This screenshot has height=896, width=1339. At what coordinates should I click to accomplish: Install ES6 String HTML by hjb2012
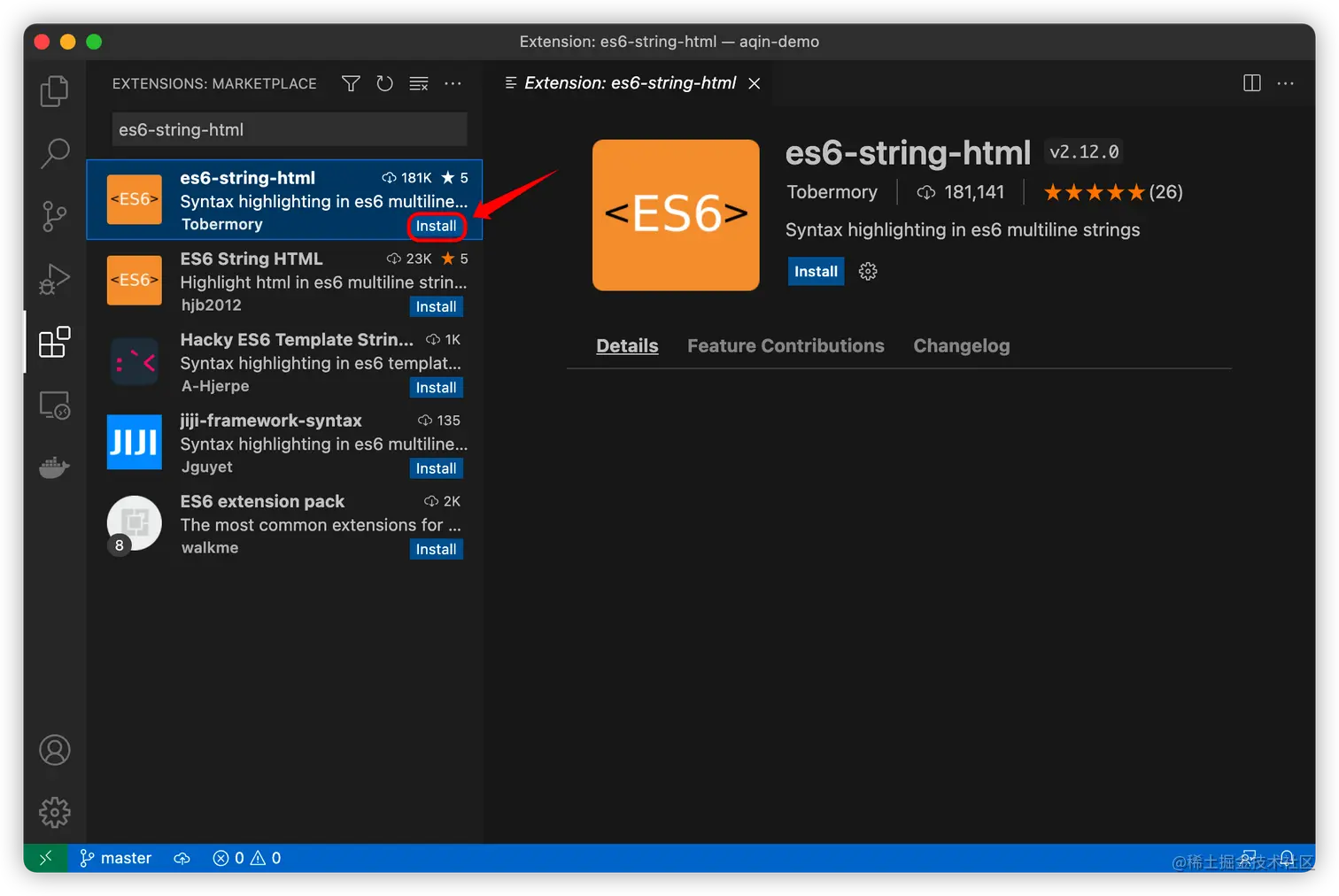437,306
